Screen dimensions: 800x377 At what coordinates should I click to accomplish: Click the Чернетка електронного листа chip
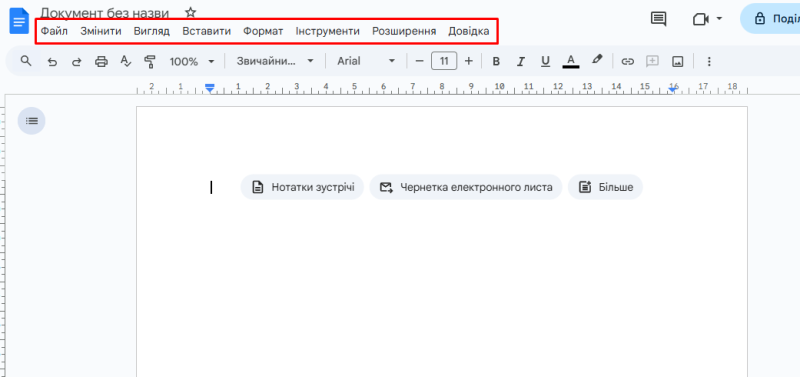point(466,187)
